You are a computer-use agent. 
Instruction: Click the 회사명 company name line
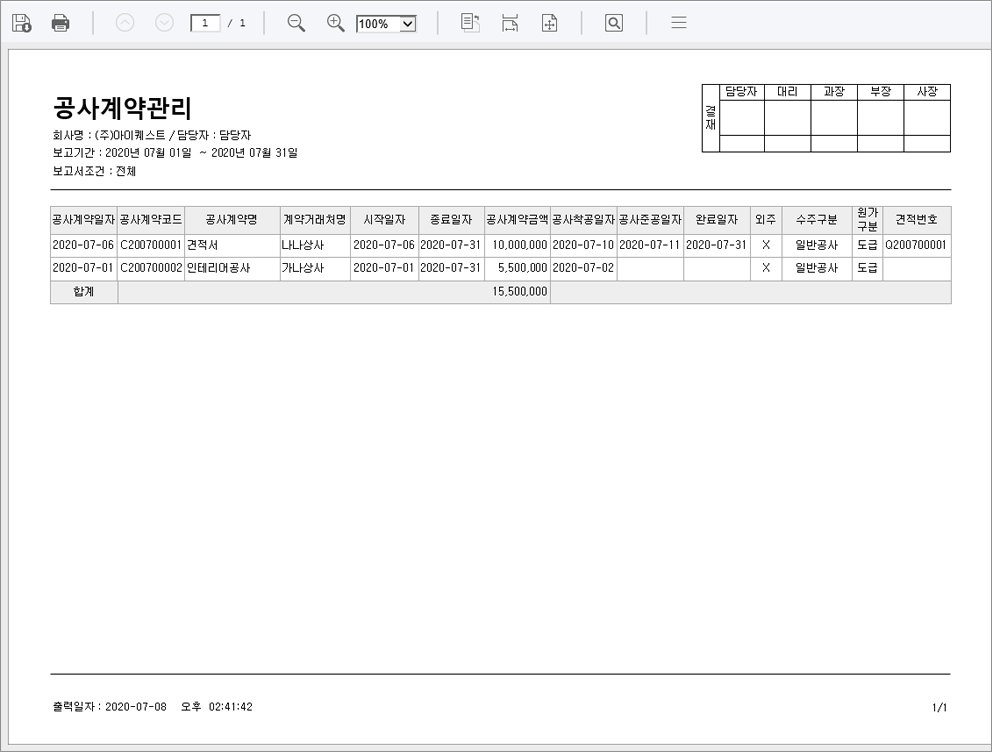152,135
